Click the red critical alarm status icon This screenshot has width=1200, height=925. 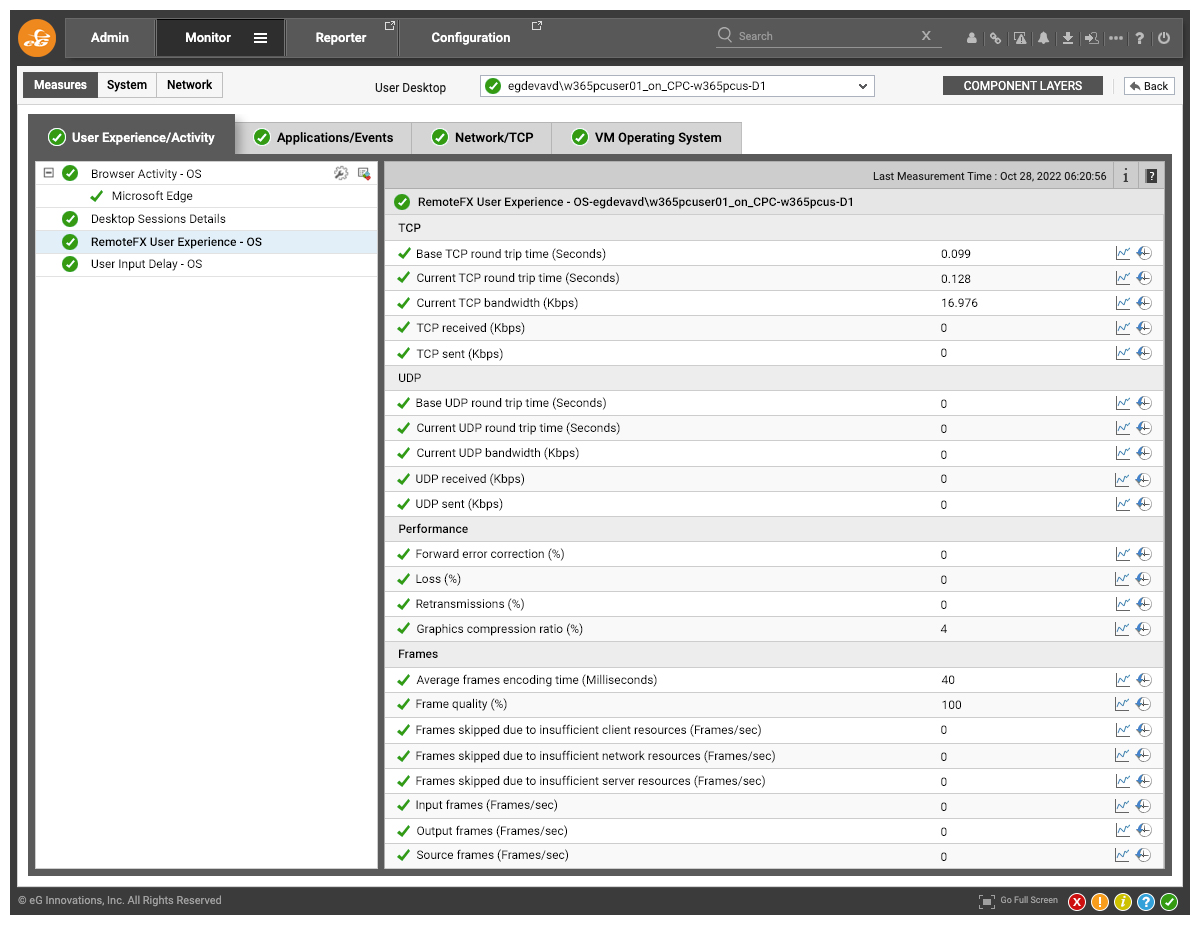pyautogui.click(x=1077, y=902)
